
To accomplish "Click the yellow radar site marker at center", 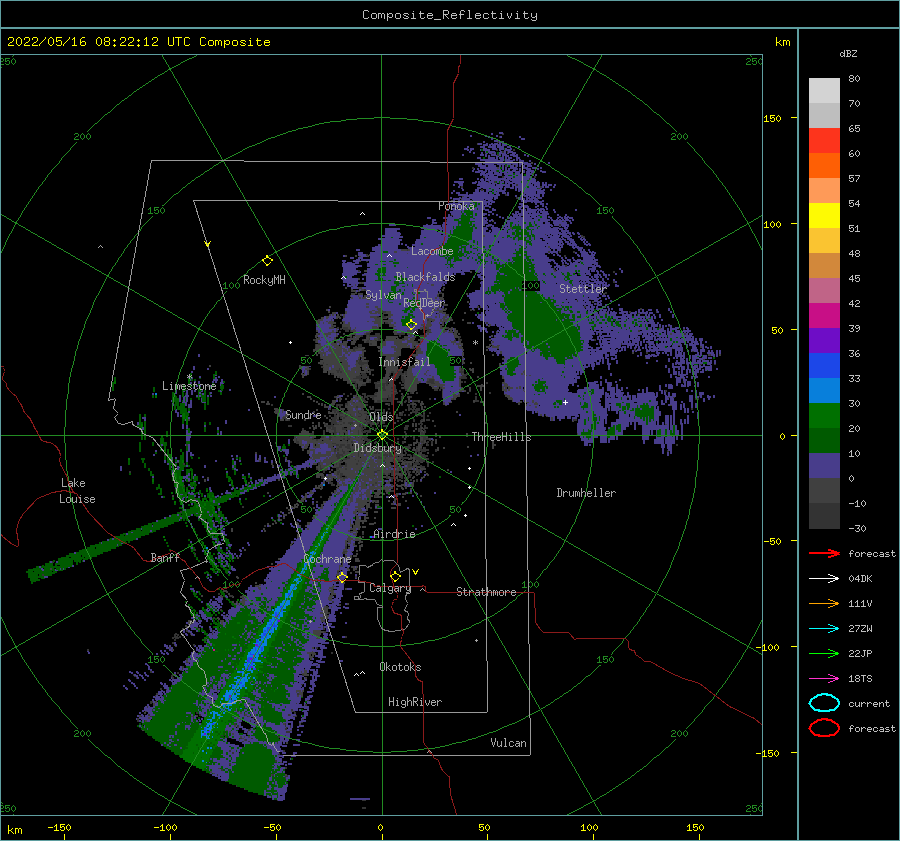I will point(382,435).
